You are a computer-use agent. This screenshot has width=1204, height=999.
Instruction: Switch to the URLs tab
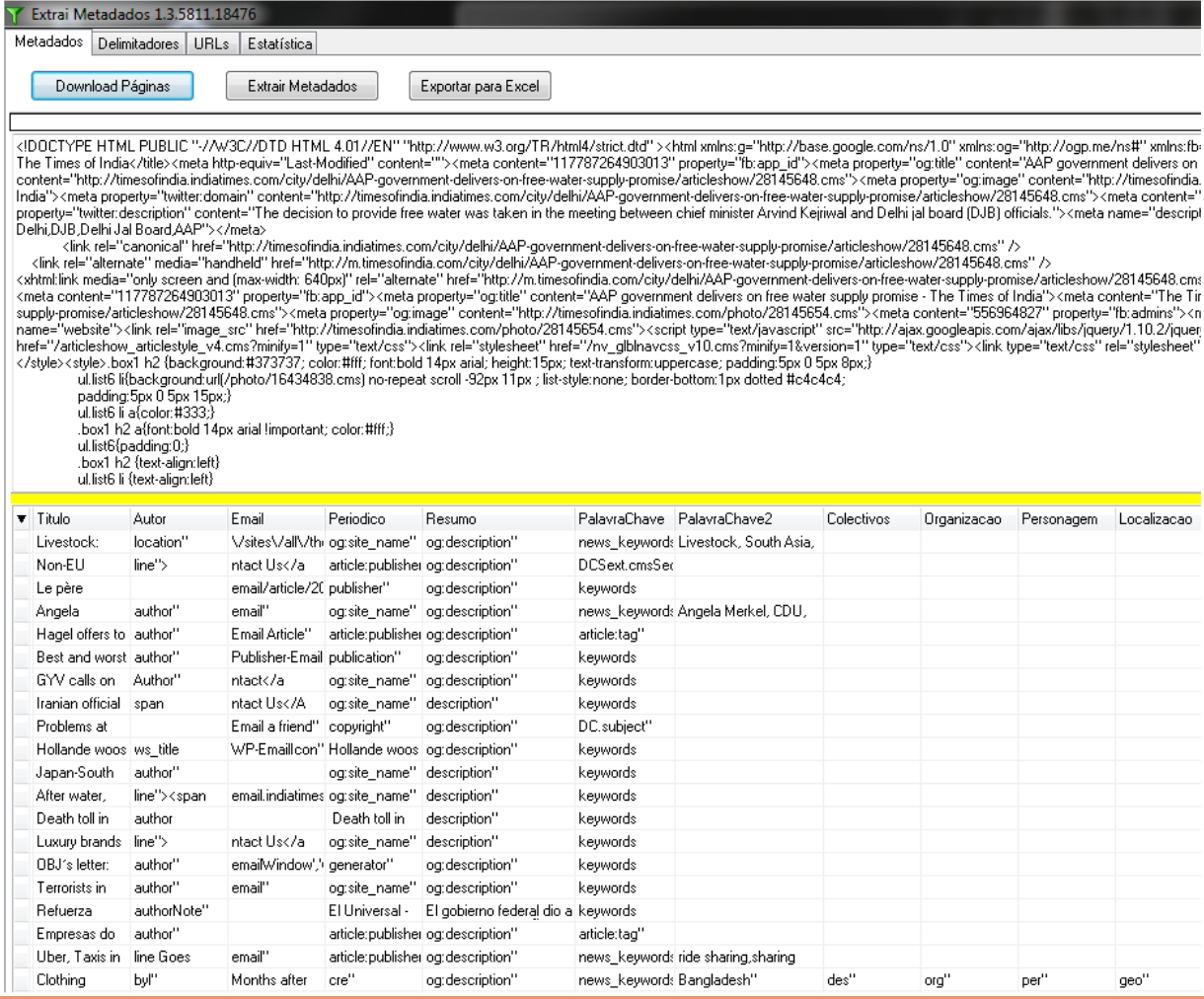point(211,43)
